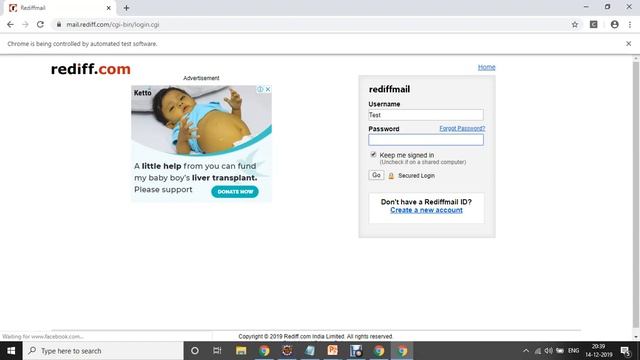
Task: Open the notification center icon
Action: click(x=625, y=351)
